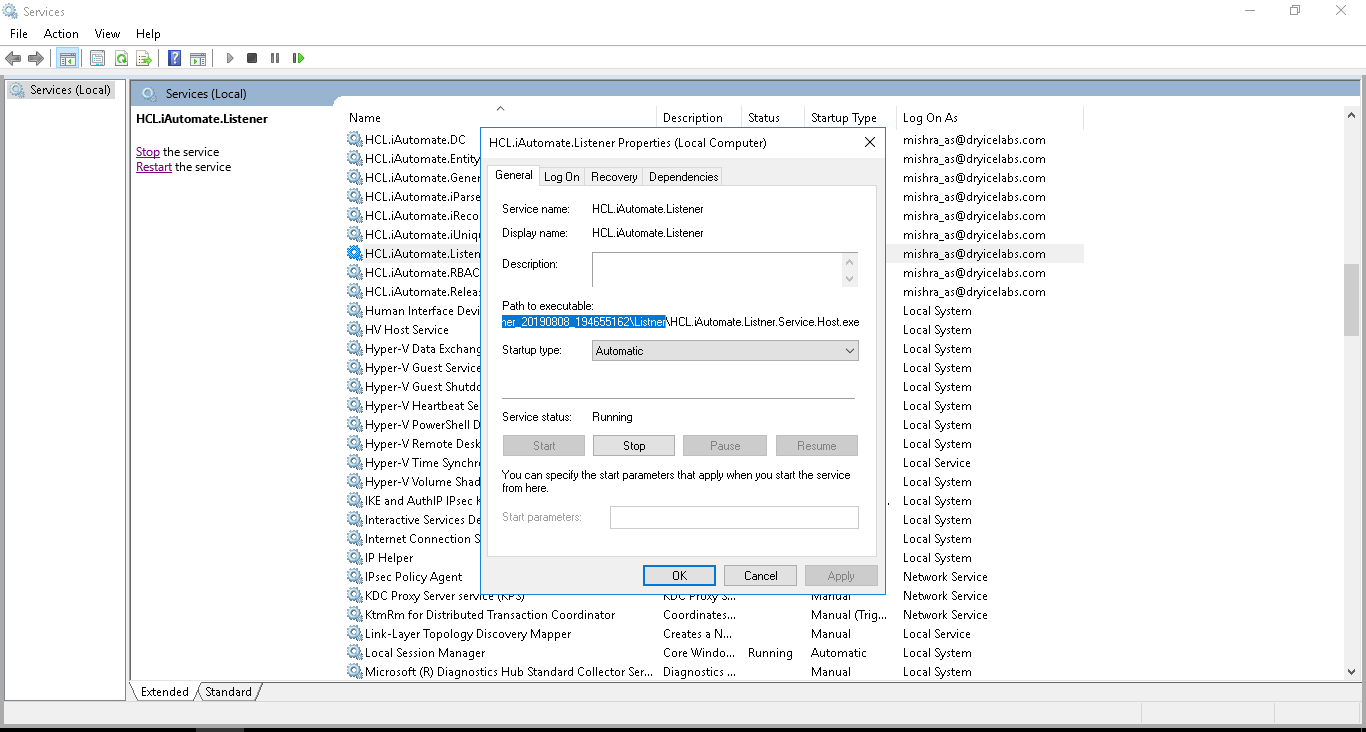Screen dimensions: 1366x732
Task: Click the gear icon beside KtmRm service
Action: (x=355, y=615)
